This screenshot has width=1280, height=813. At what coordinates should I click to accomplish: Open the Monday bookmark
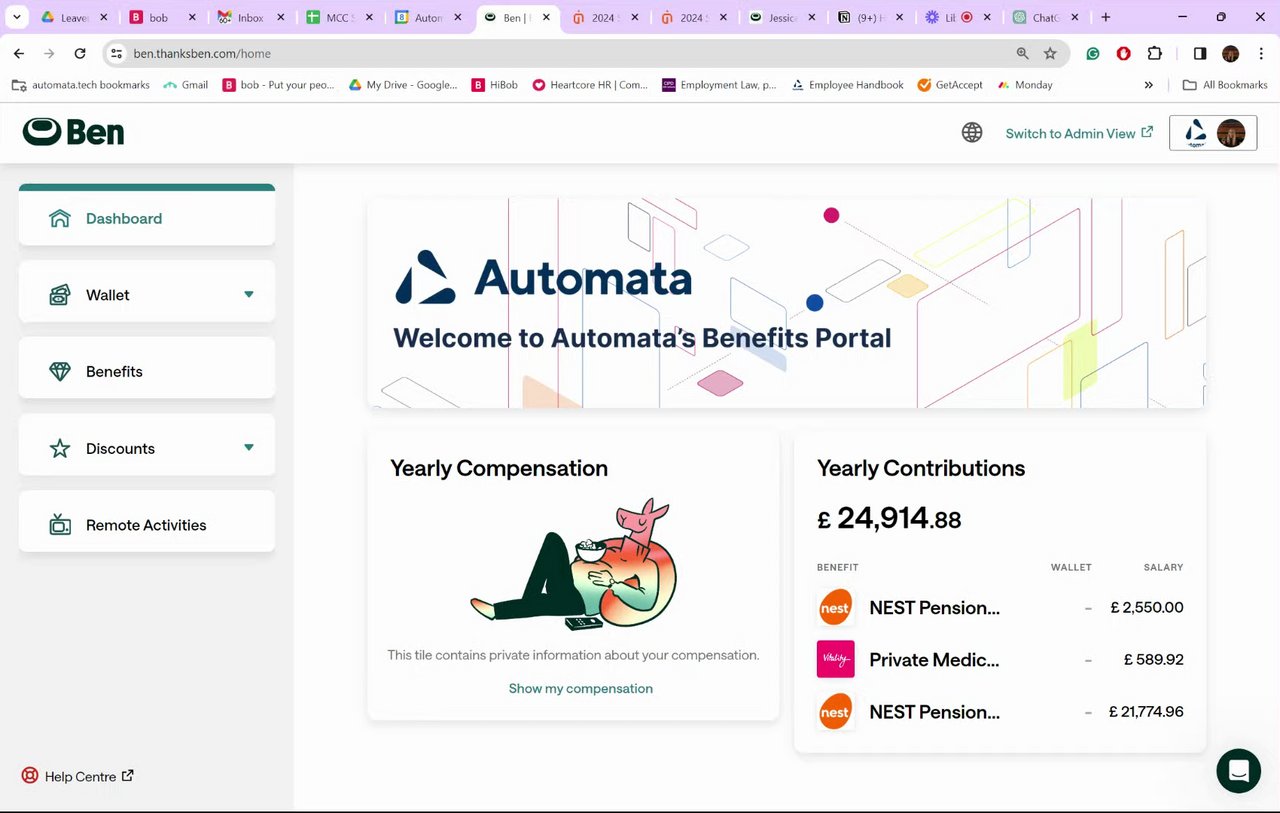1024,85
